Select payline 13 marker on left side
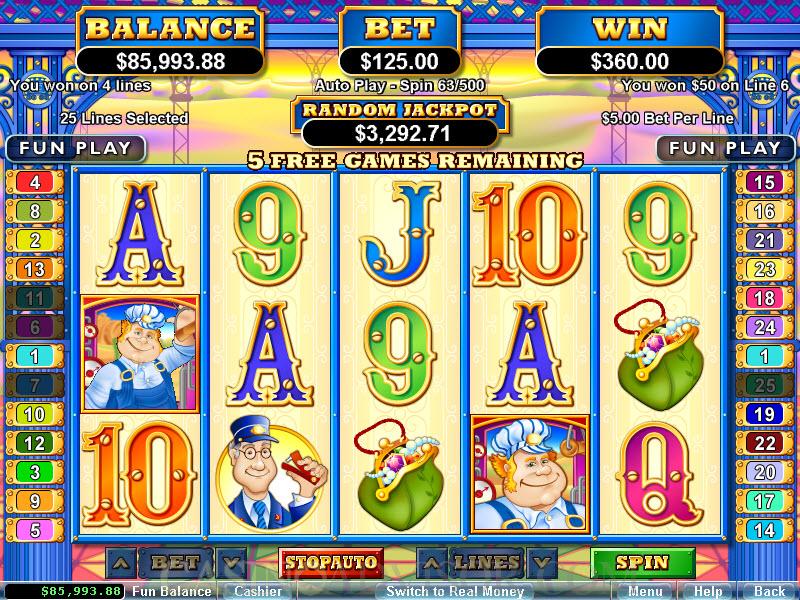 point(35,269)
